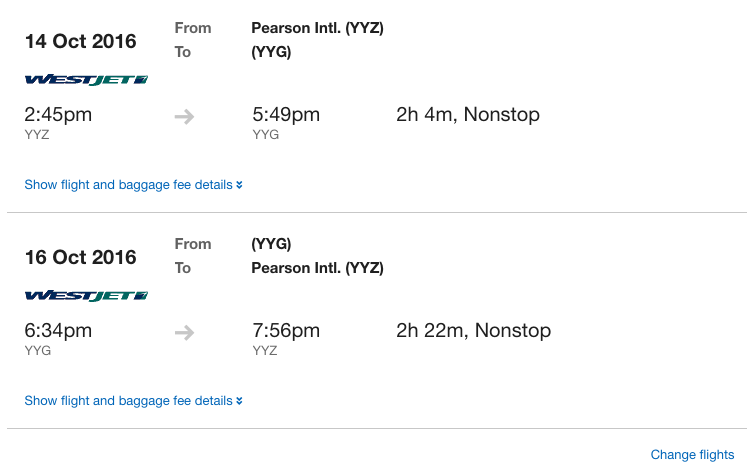Click the arrow between 2:45pm and 5:49pm

(184, 117)
